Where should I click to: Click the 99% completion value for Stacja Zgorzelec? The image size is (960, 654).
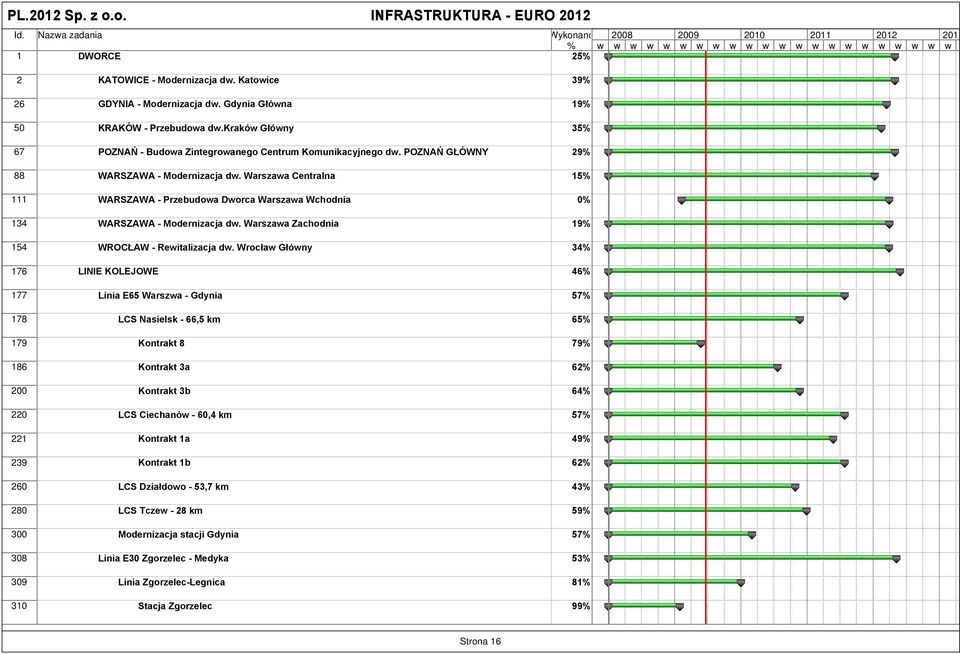pyautogui.click(x=581, y=606)
